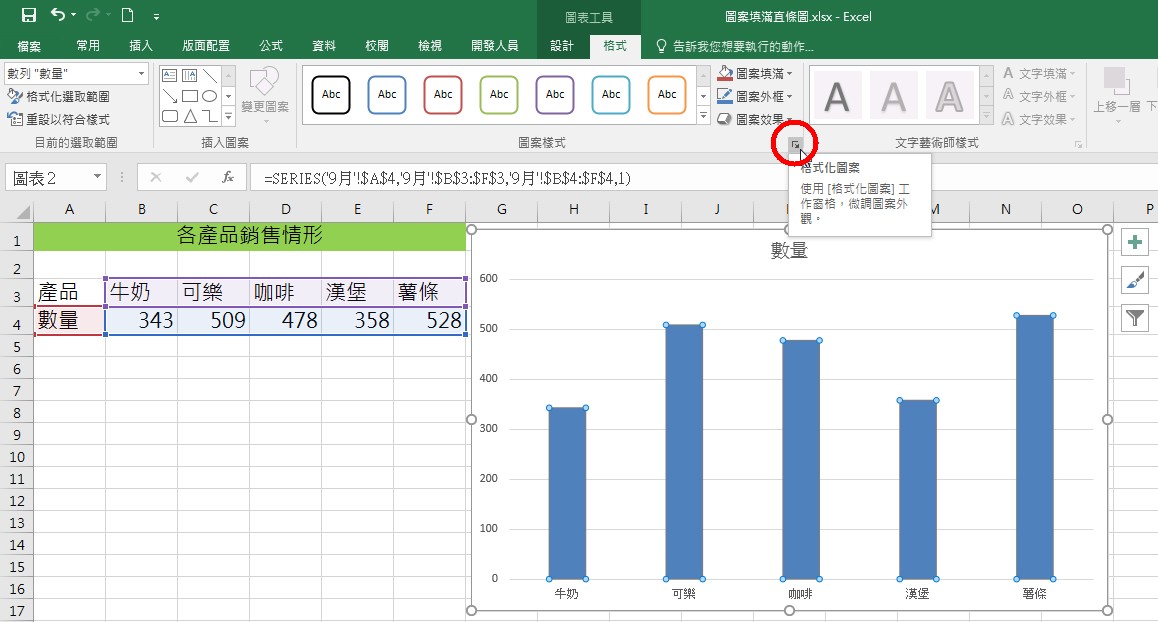Select the cell labeled 數量 in row 4
1158x622 pixels.
coord(69,321)
